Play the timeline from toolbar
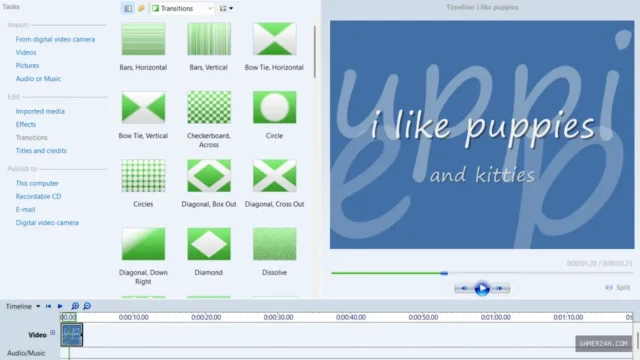The image size is (640, 360). pos(60,306)
